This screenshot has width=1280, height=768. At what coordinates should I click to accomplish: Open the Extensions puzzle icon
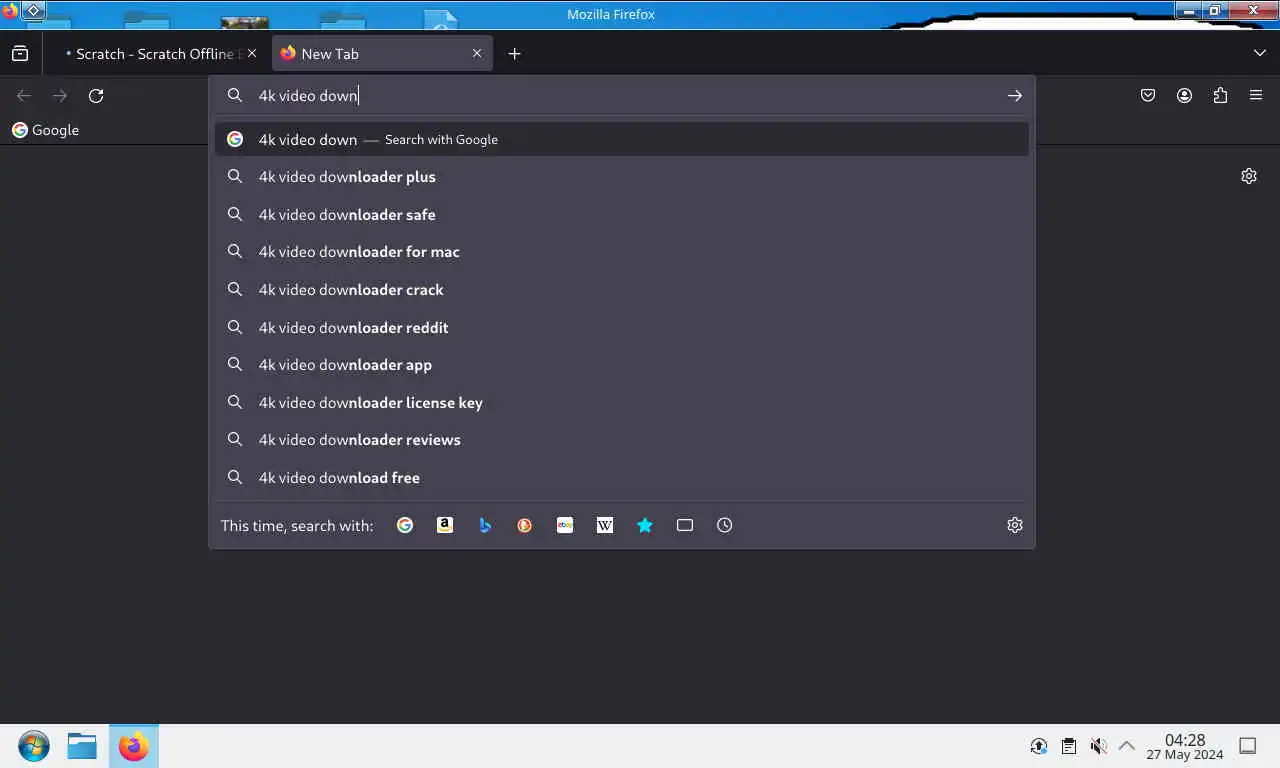click(1220, 96)
